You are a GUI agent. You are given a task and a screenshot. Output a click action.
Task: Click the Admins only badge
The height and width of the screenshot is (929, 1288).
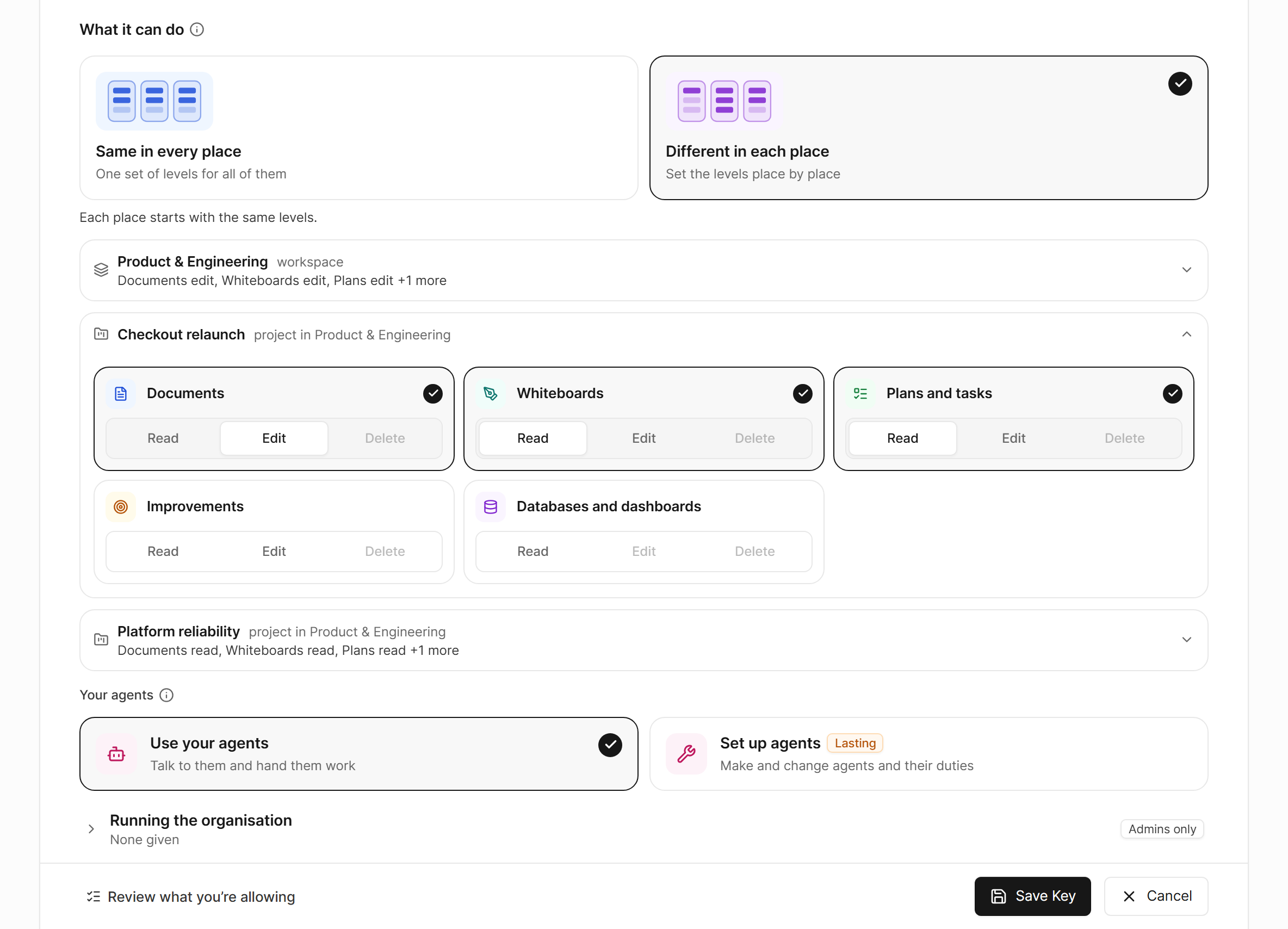pos(1162,829)
